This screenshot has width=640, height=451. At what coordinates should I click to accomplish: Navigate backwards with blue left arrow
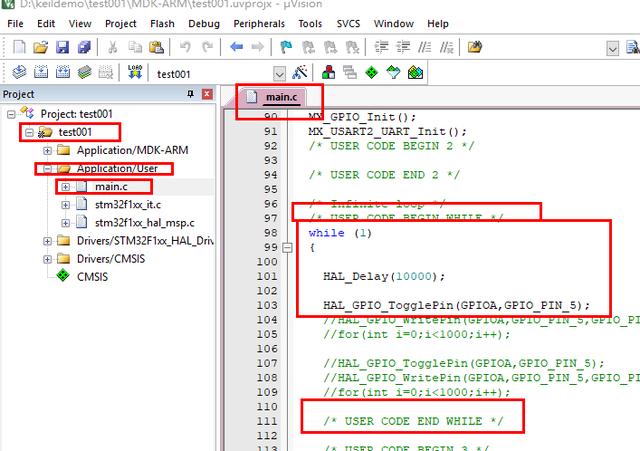(x=236, y=47)
